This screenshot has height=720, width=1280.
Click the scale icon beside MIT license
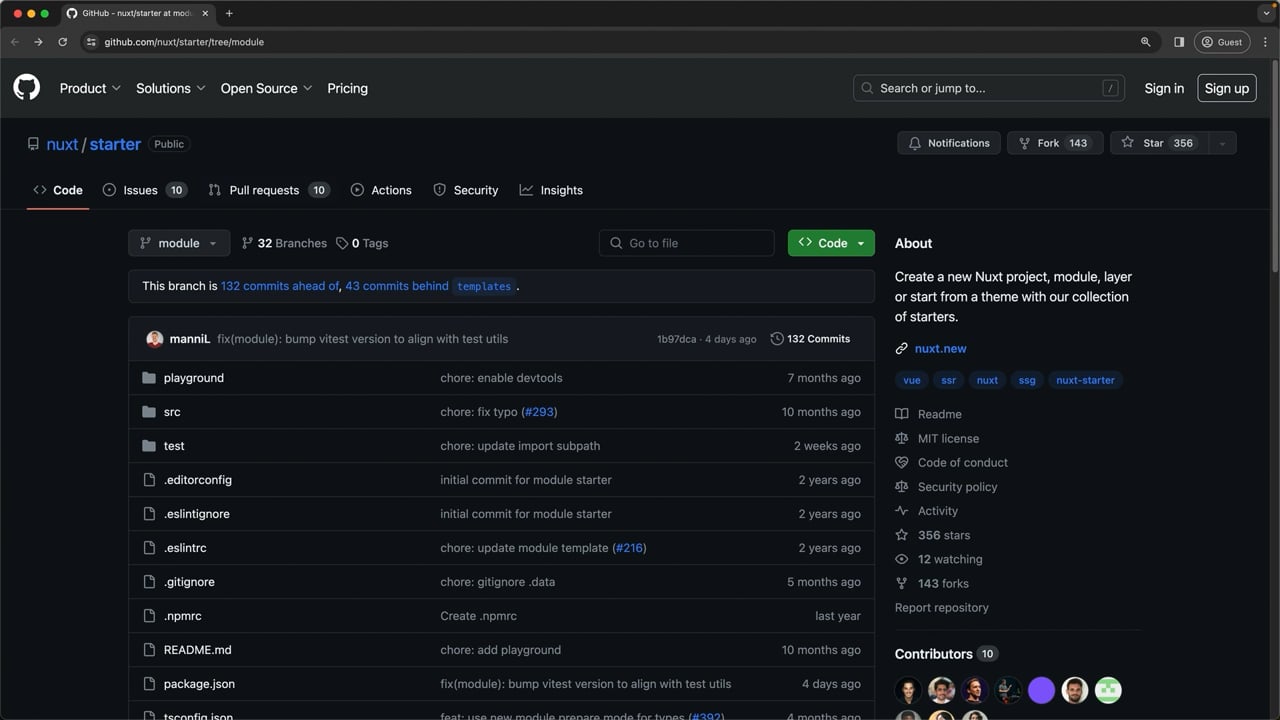click(902, 438)
